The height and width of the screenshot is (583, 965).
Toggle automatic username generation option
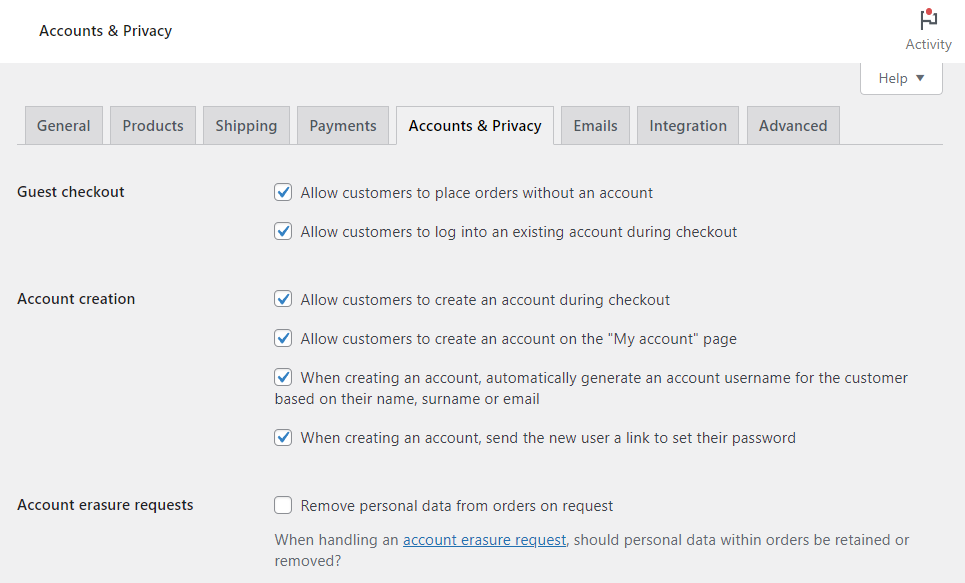pyautogui.click(x=283, y=377)
